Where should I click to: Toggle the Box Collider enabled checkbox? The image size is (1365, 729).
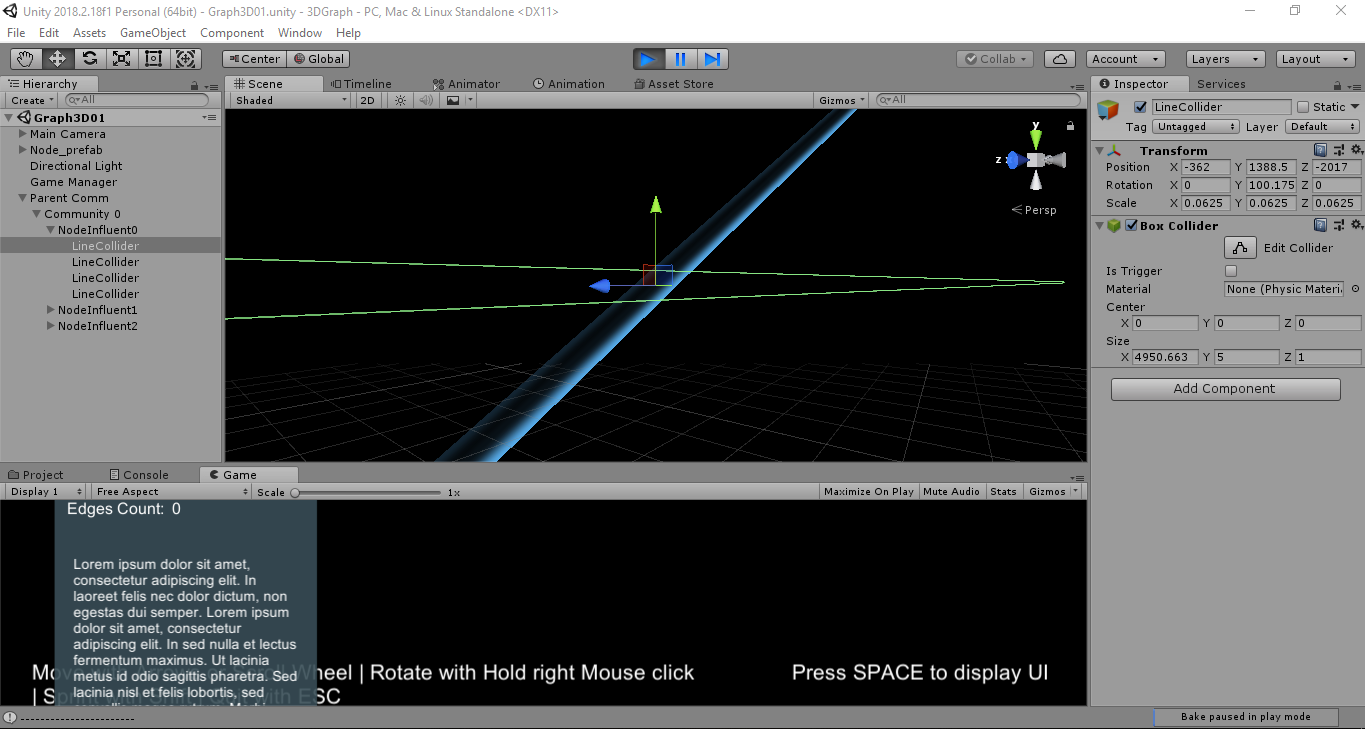(1131, 225)
